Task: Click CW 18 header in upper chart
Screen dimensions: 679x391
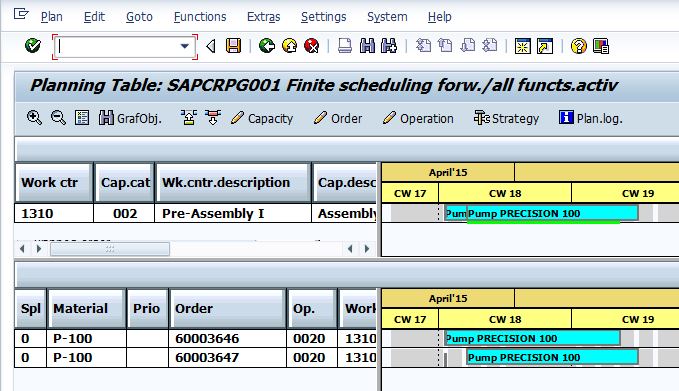Action: [x=505, y=193]
